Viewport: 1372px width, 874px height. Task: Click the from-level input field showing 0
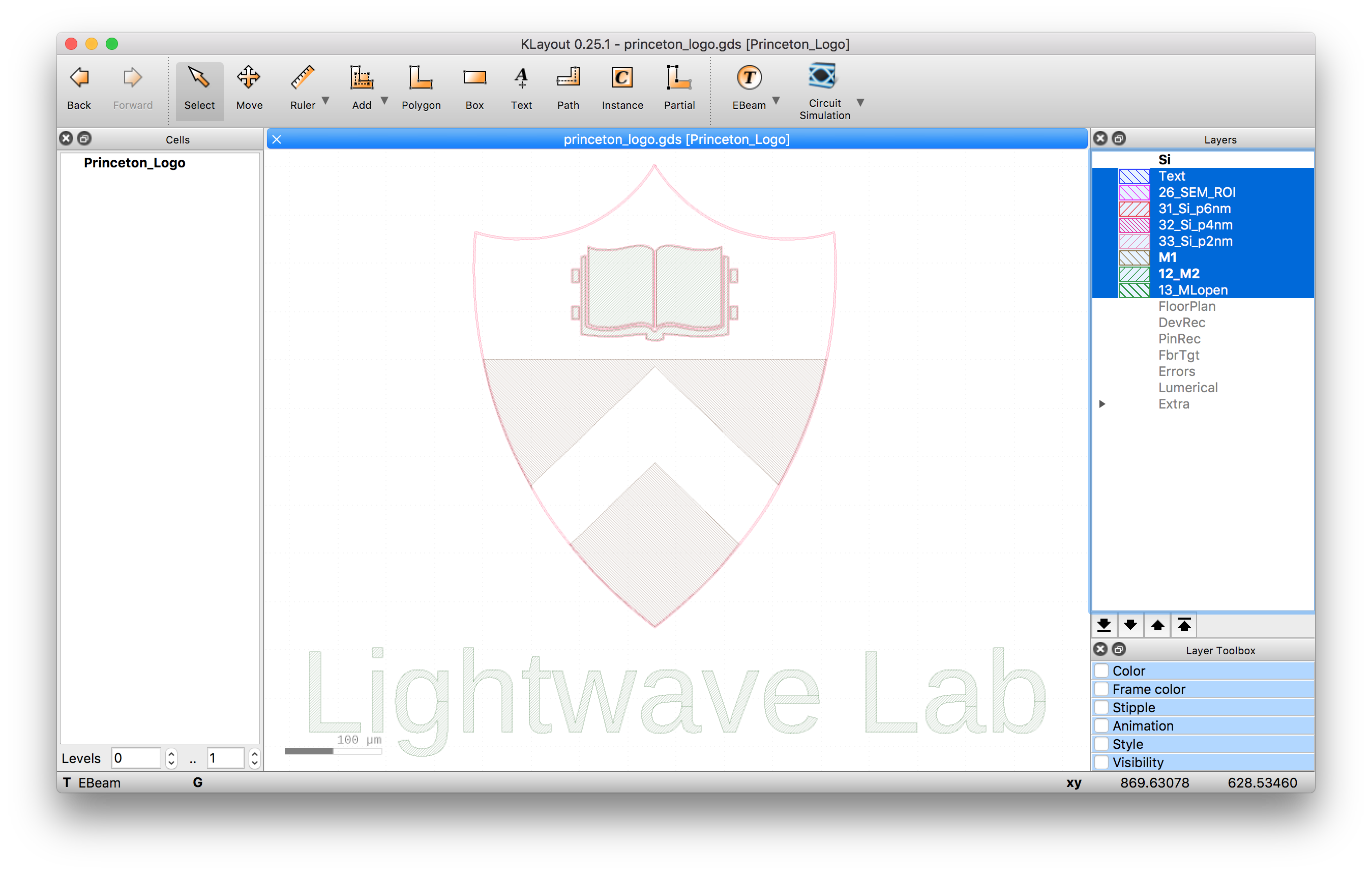(x=136, y=759)
